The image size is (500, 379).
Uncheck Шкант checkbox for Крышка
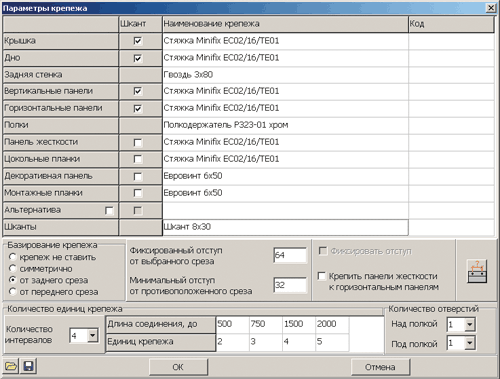pos(137,41)
